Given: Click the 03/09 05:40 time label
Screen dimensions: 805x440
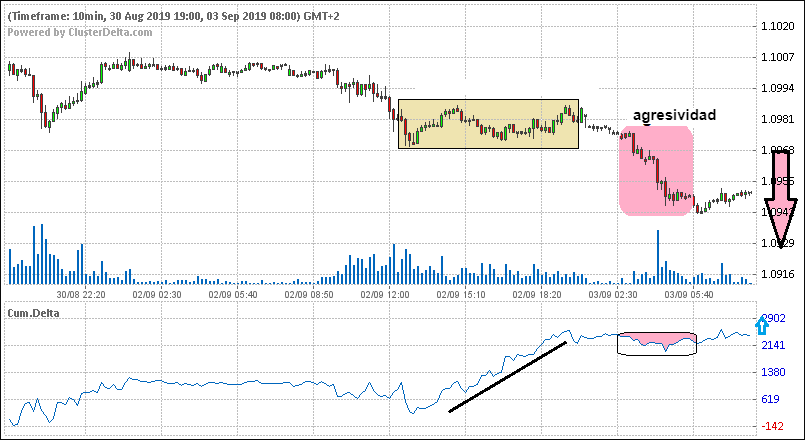Looking at the screenshot, I should pyautogui.click(x=688, y=295).
